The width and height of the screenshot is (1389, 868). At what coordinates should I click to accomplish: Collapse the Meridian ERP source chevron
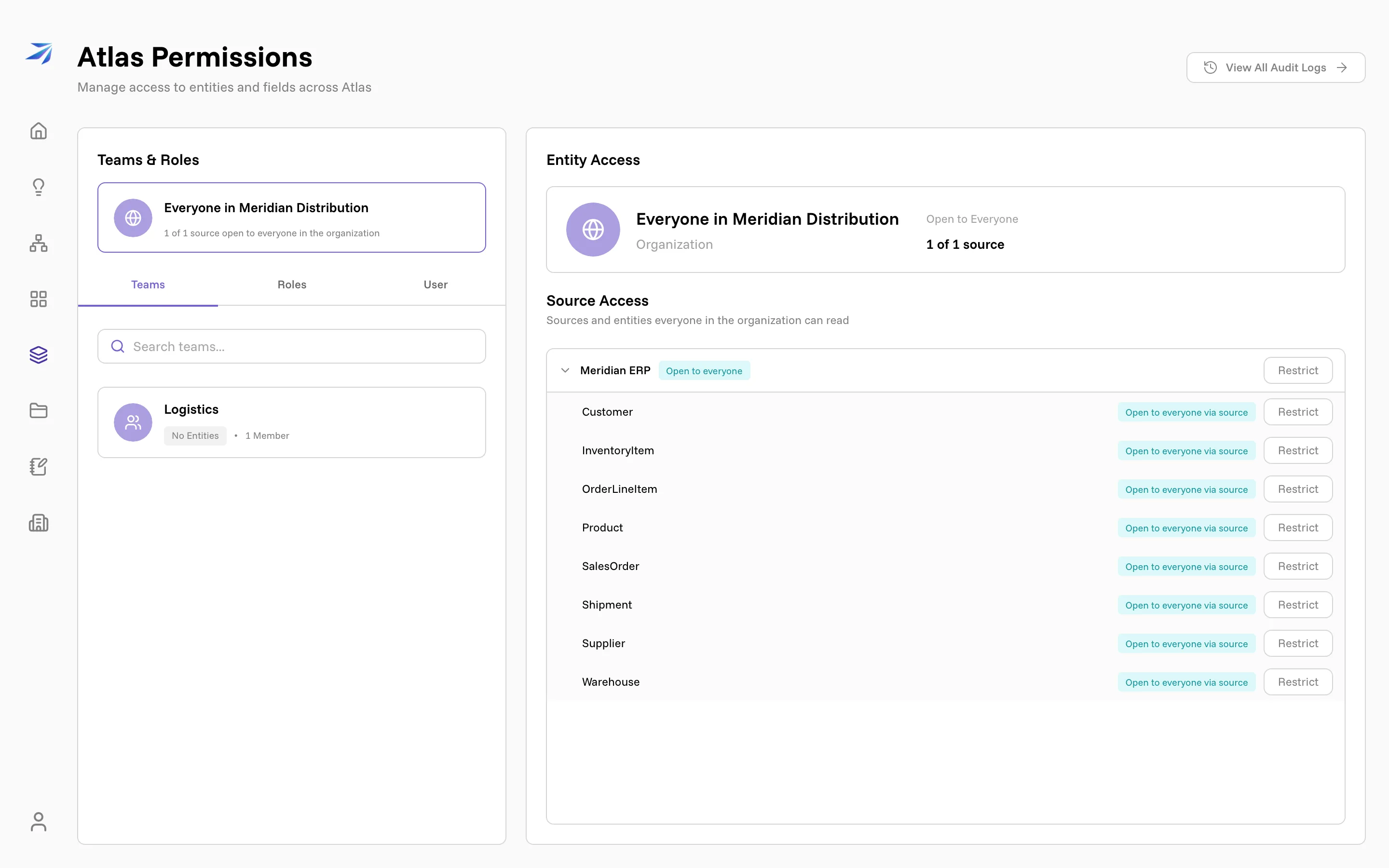[565, 370]
